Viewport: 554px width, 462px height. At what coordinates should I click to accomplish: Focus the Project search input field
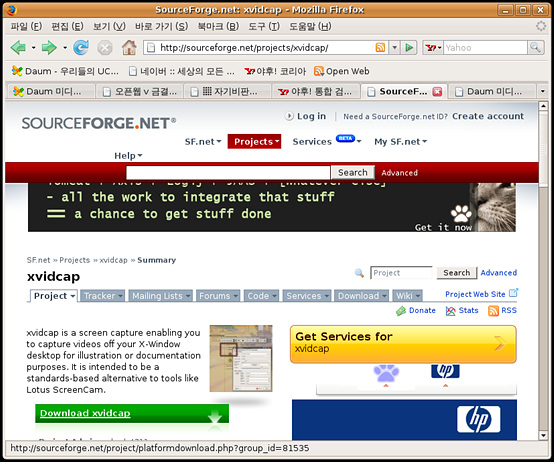coord(401,273)
